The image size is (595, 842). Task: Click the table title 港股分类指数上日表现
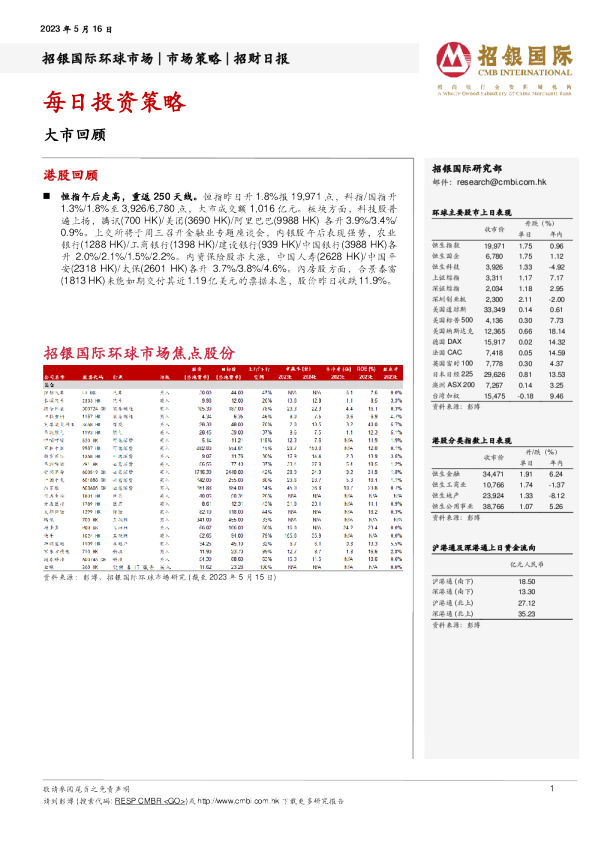tap(472, 440)
